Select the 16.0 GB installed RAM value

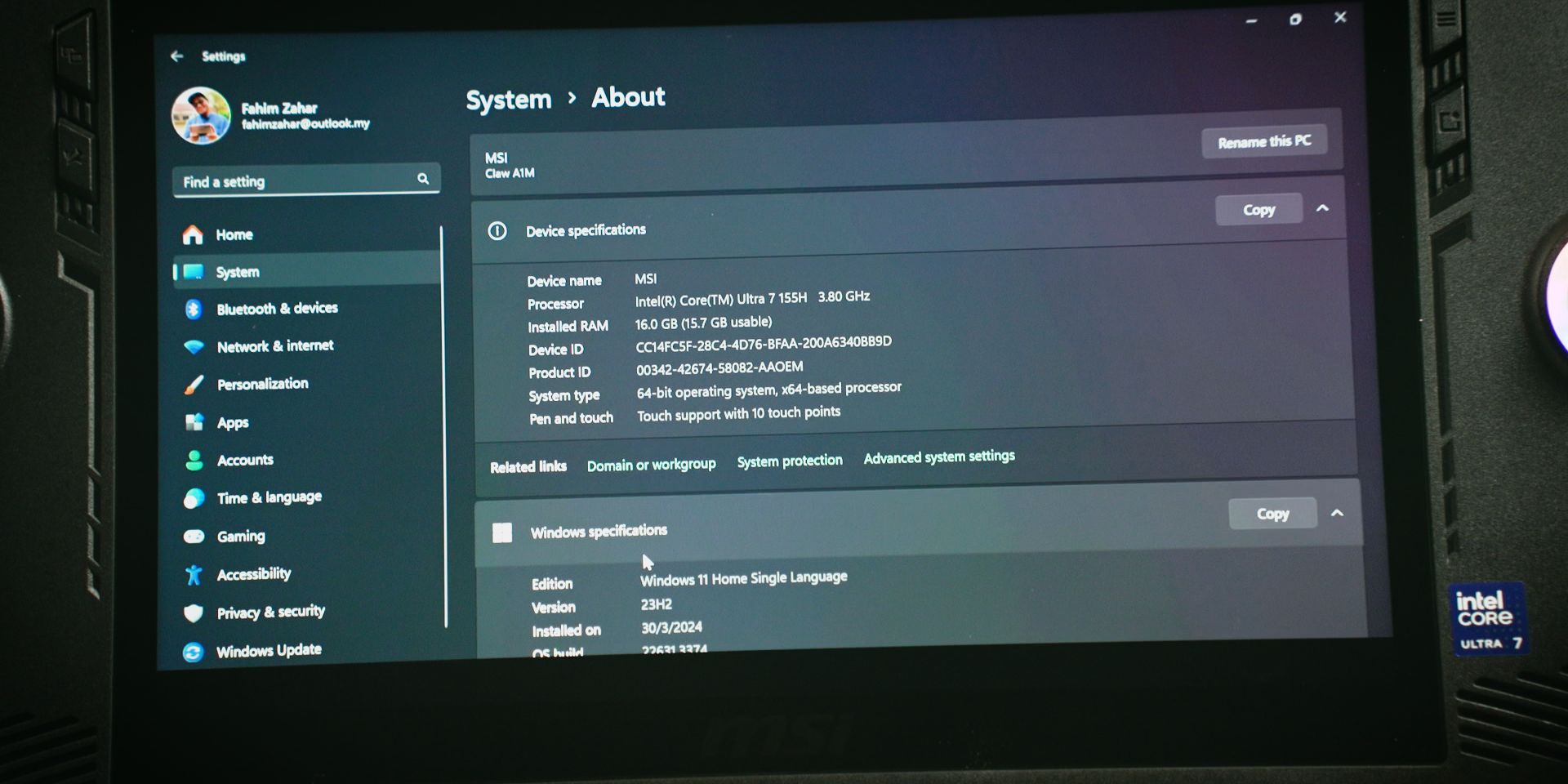coord(703,323)
